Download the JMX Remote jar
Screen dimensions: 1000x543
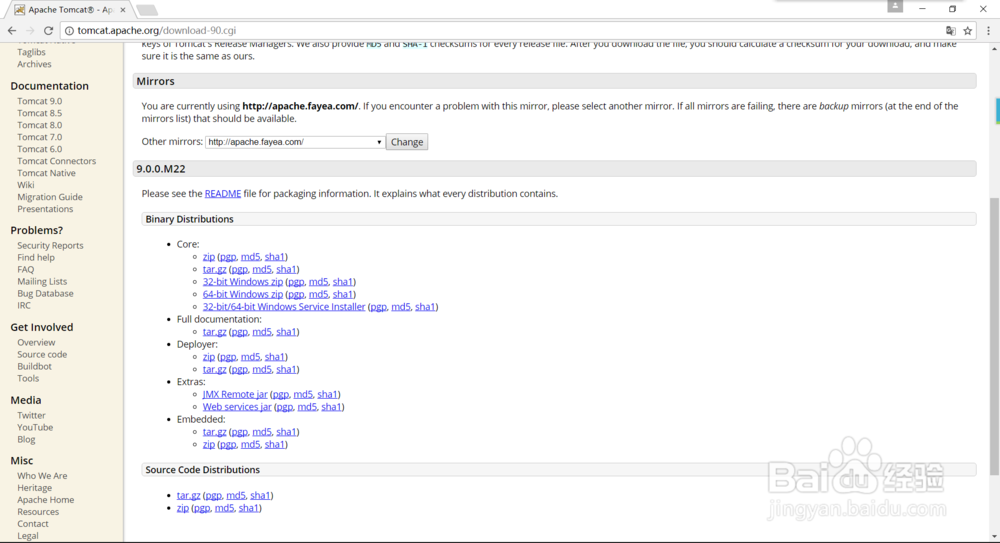click(x=235, y=394)
